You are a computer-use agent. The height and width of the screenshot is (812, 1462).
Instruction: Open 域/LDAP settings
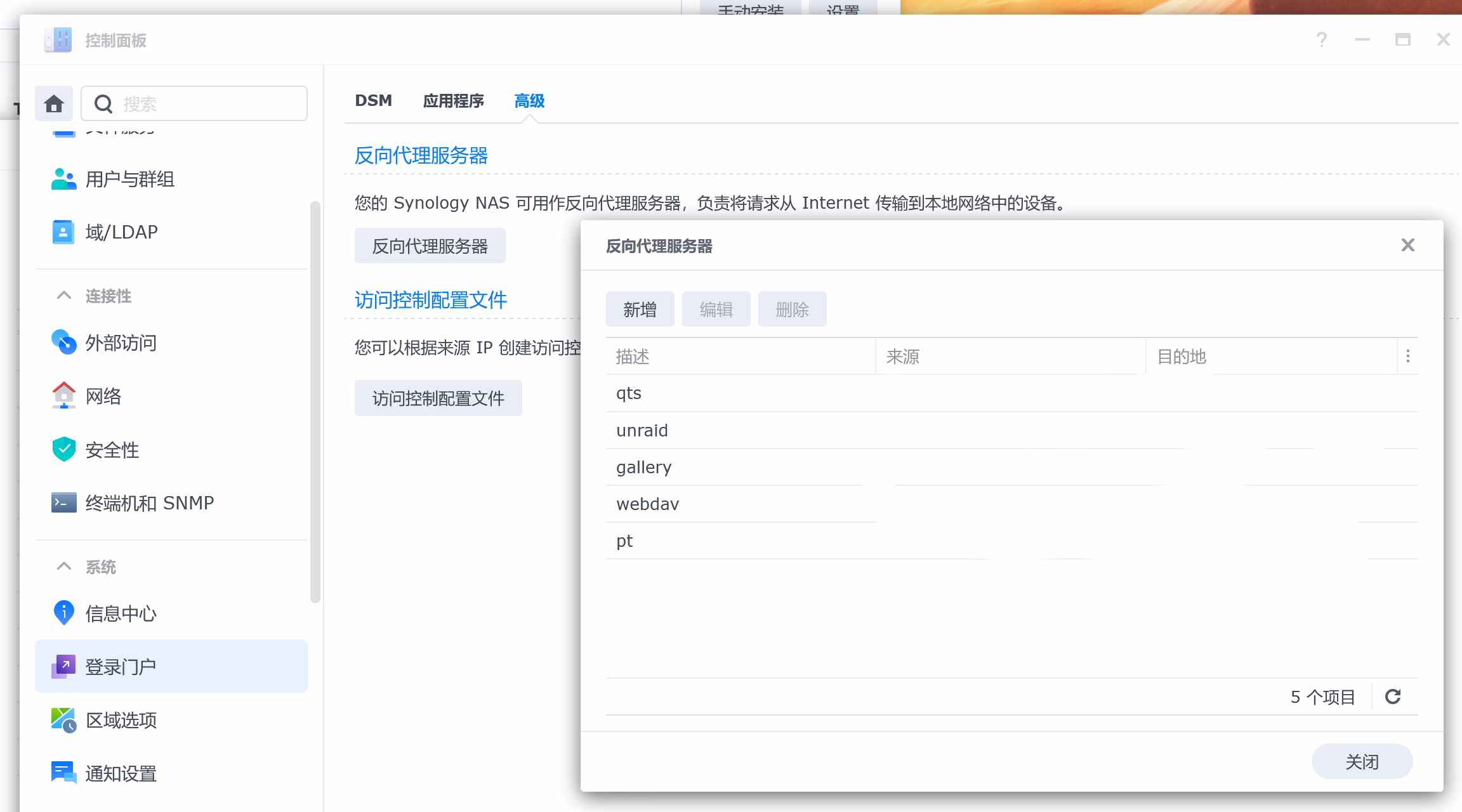(121, 232)
